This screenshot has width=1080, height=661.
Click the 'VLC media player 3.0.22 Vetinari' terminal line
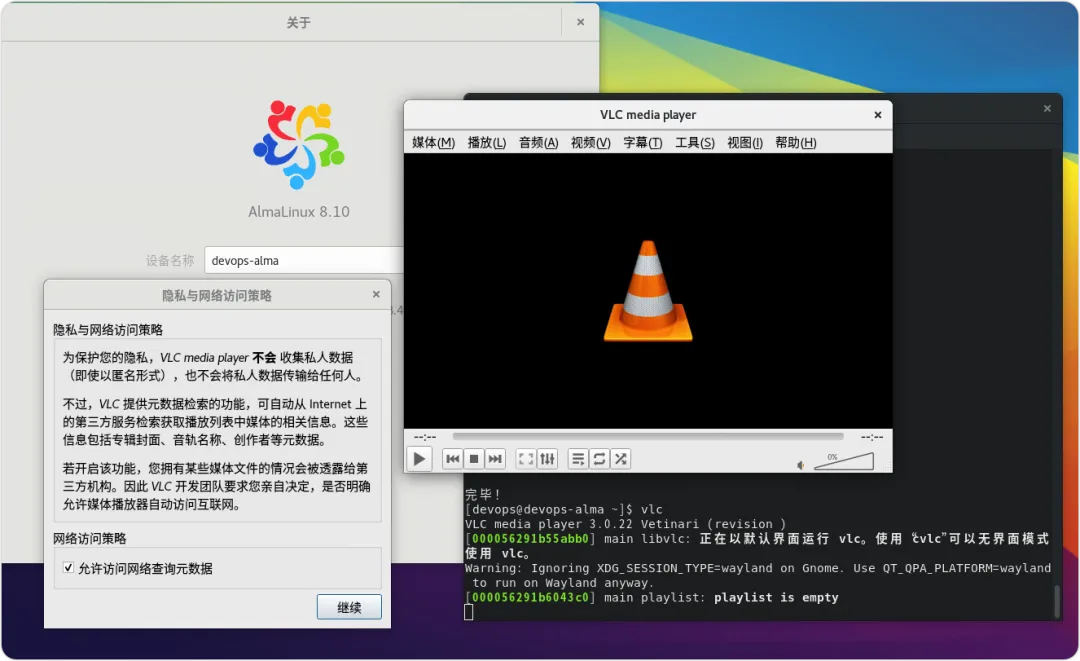pos(625,523)
